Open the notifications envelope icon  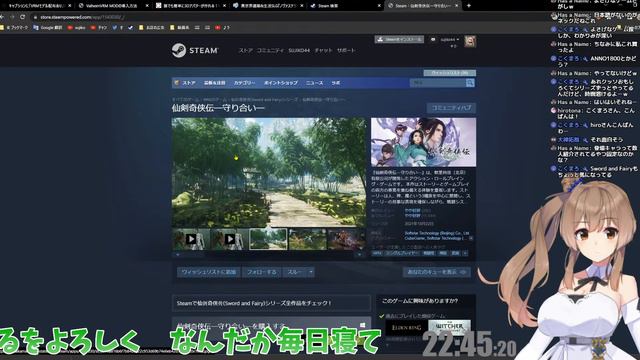click(x=433, y=40)
